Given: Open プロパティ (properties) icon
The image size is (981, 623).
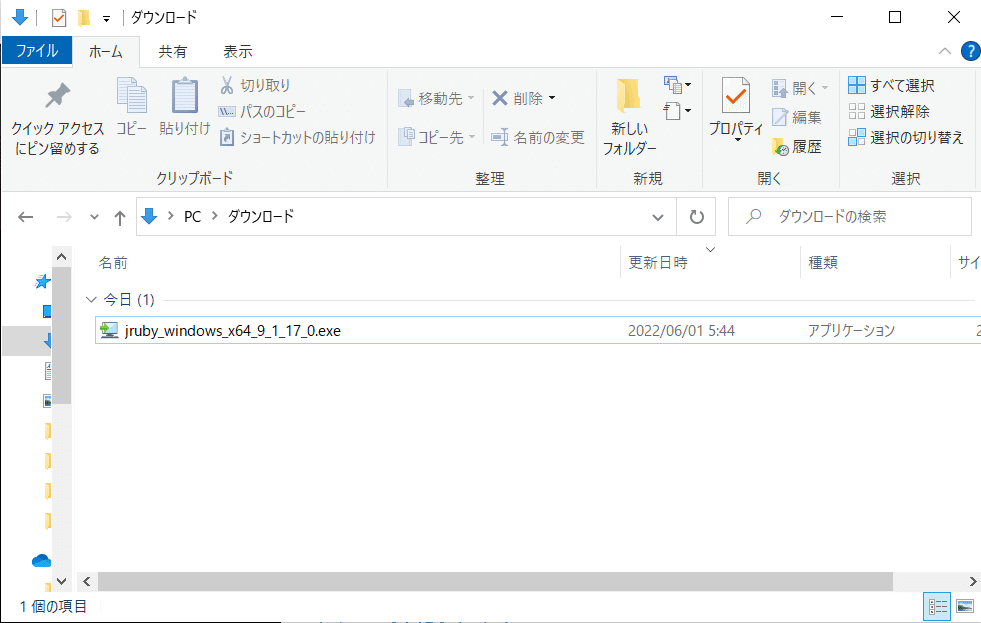Looking at the screenshot, I should tap(736, 96).
